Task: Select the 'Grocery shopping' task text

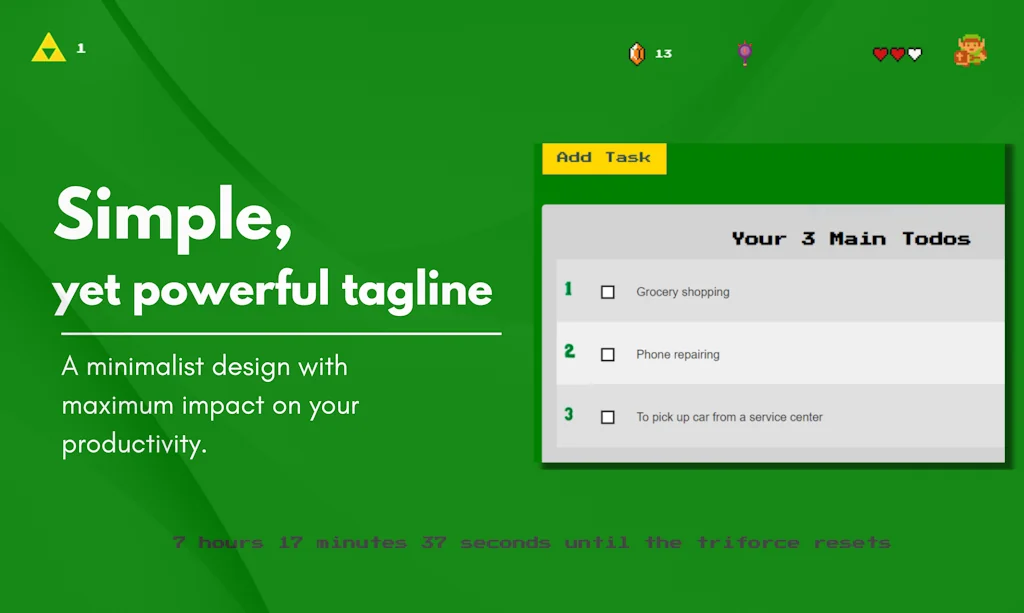Action: 682,292
